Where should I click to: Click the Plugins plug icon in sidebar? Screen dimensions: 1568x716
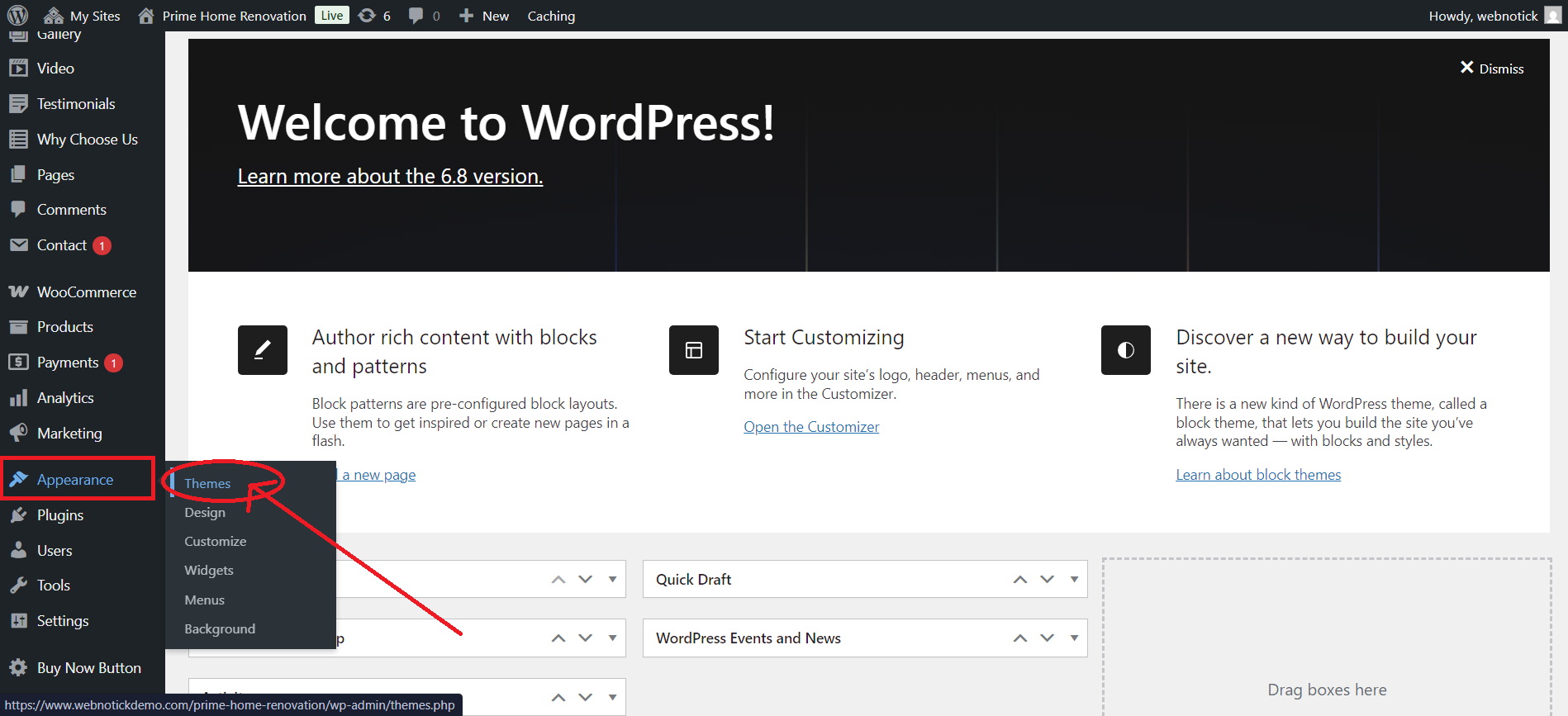coord(18,515)
